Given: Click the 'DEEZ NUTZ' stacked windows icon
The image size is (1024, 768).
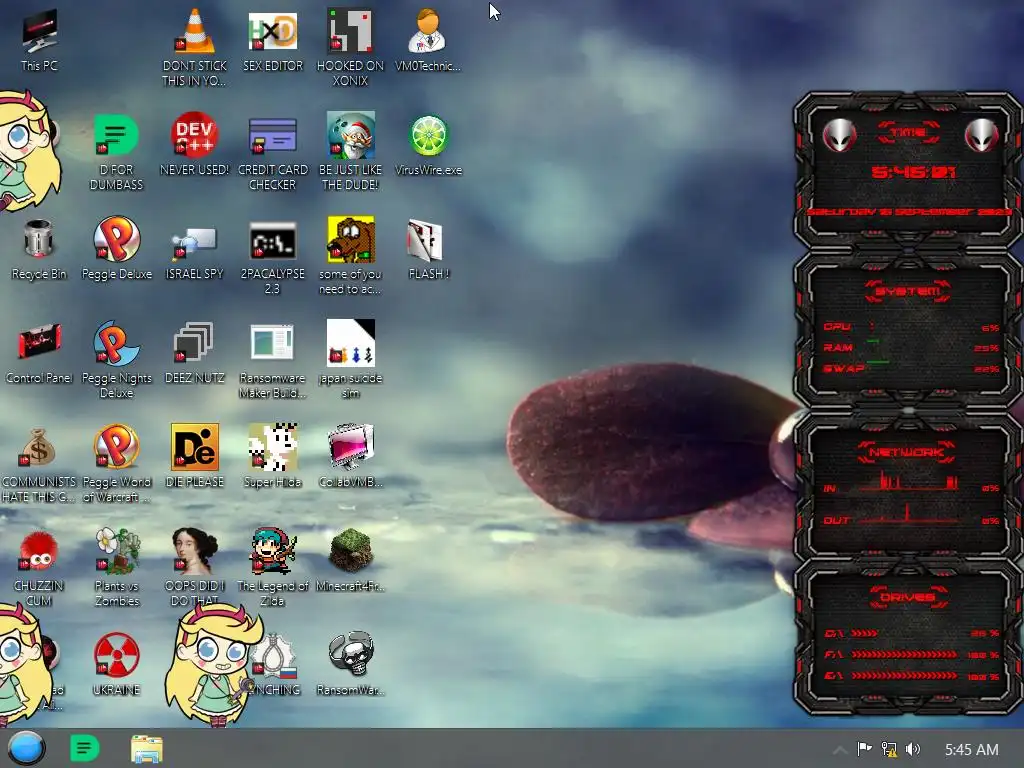Looking at the screenshot, I should pos(195,353).
